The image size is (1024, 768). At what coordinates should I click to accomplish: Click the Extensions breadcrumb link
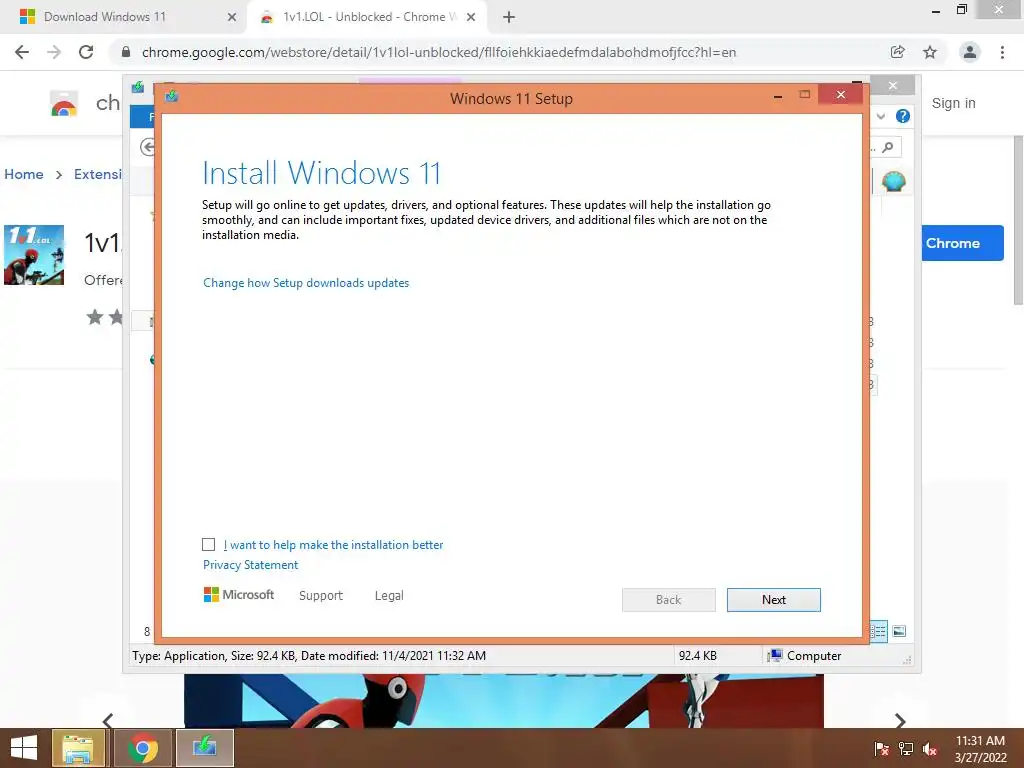97,174
